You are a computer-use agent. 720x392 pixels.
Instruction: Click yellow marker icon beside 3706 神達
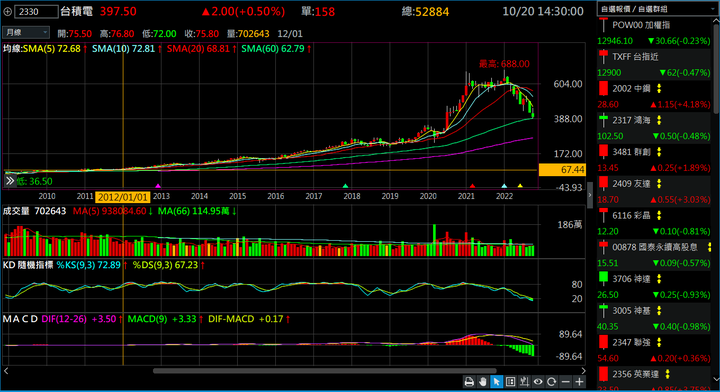[x=659, y=279]
